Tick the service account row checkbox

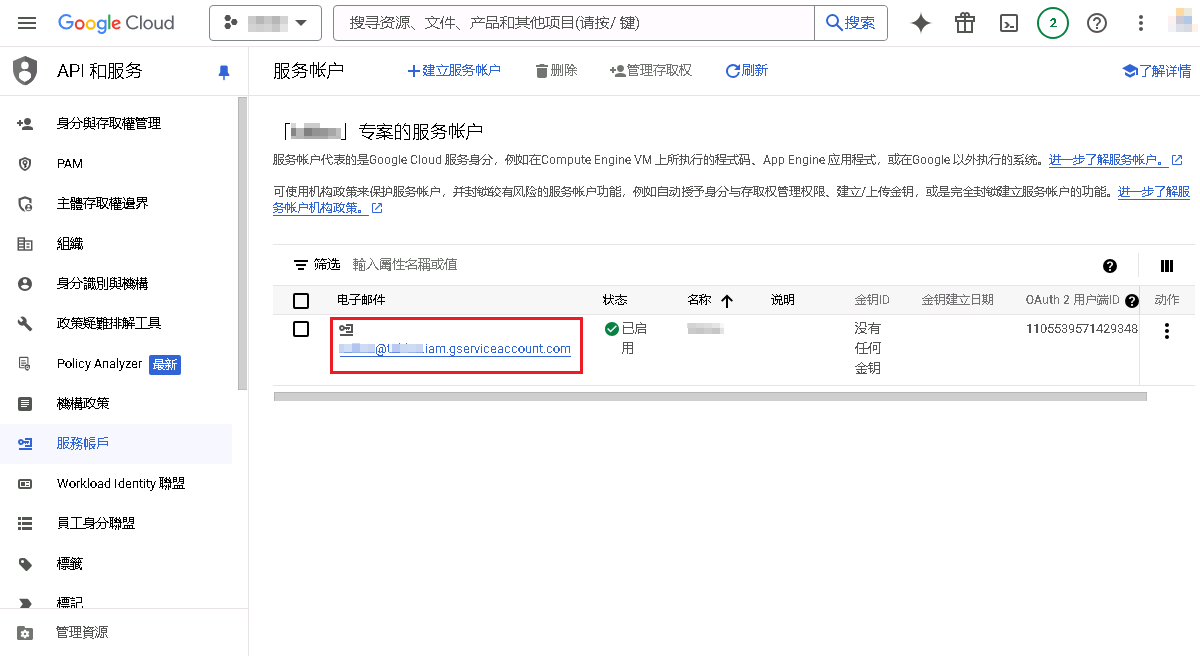301,329
